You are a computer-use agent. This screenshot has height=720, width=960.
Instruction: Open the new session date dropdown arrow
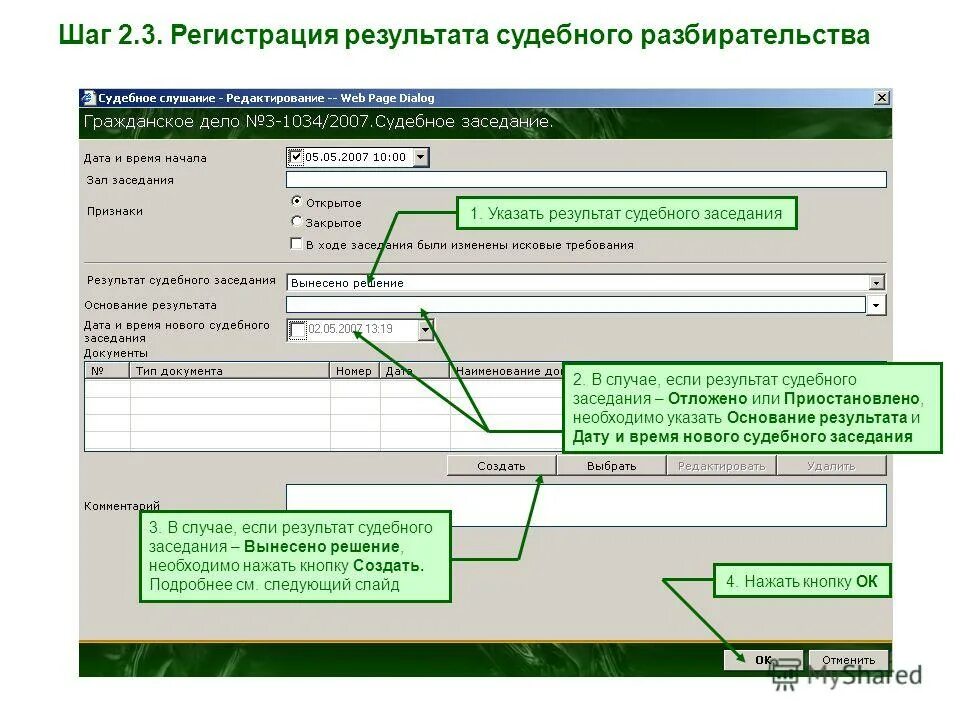click(x=424, y=329)
